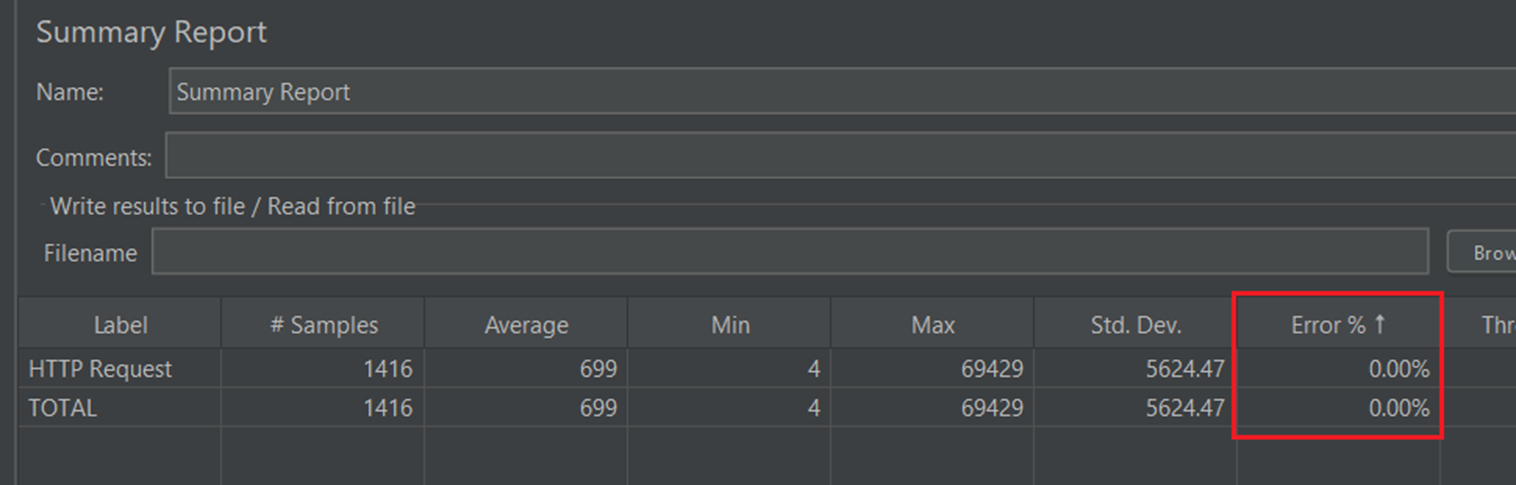The height and width of the screenshot is (485, 1516).
Task: Click the Std. Dev. column header
Action: [x=1135, y=325]
